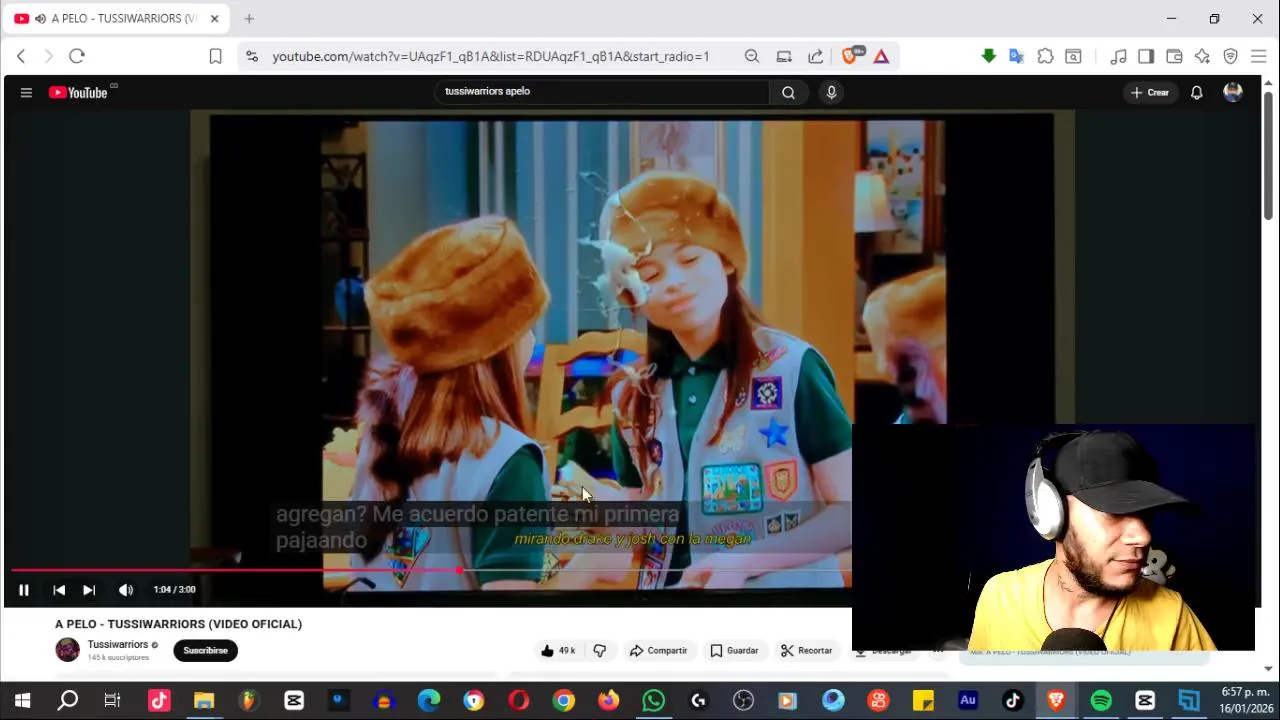The image size is (1280, 720).
Task: Open the YouTube guide hamburger menu
Action: (26, 93)
